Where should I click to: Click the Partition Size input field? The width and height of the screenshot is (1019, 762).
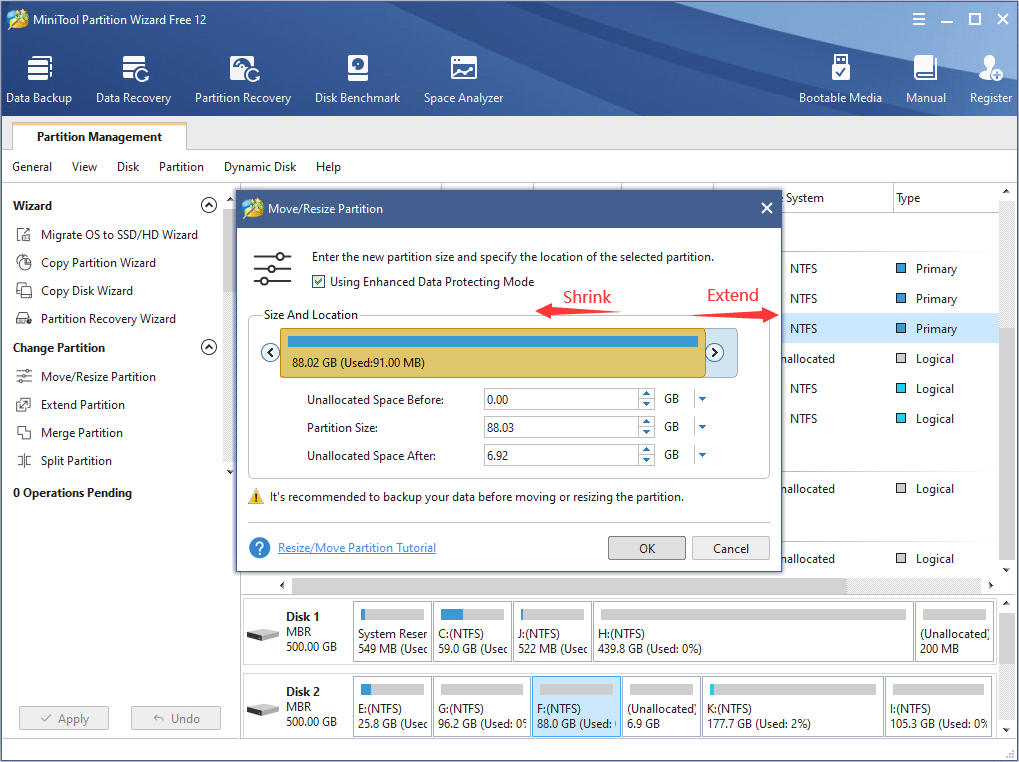coord(561,427)
